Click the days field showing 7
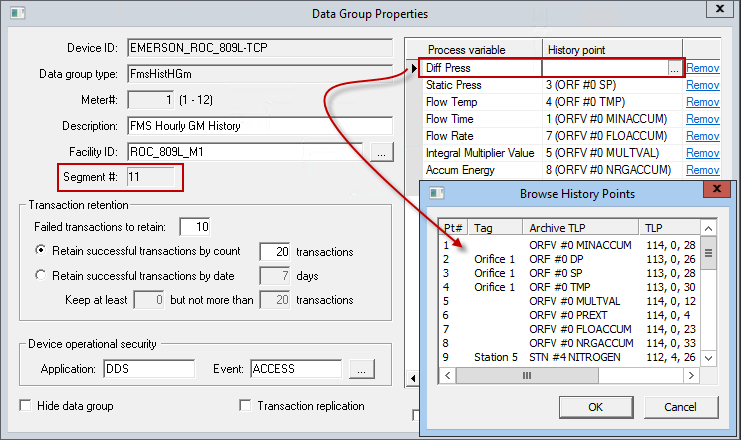The image size is (741, 440). [x=275, y=276]
